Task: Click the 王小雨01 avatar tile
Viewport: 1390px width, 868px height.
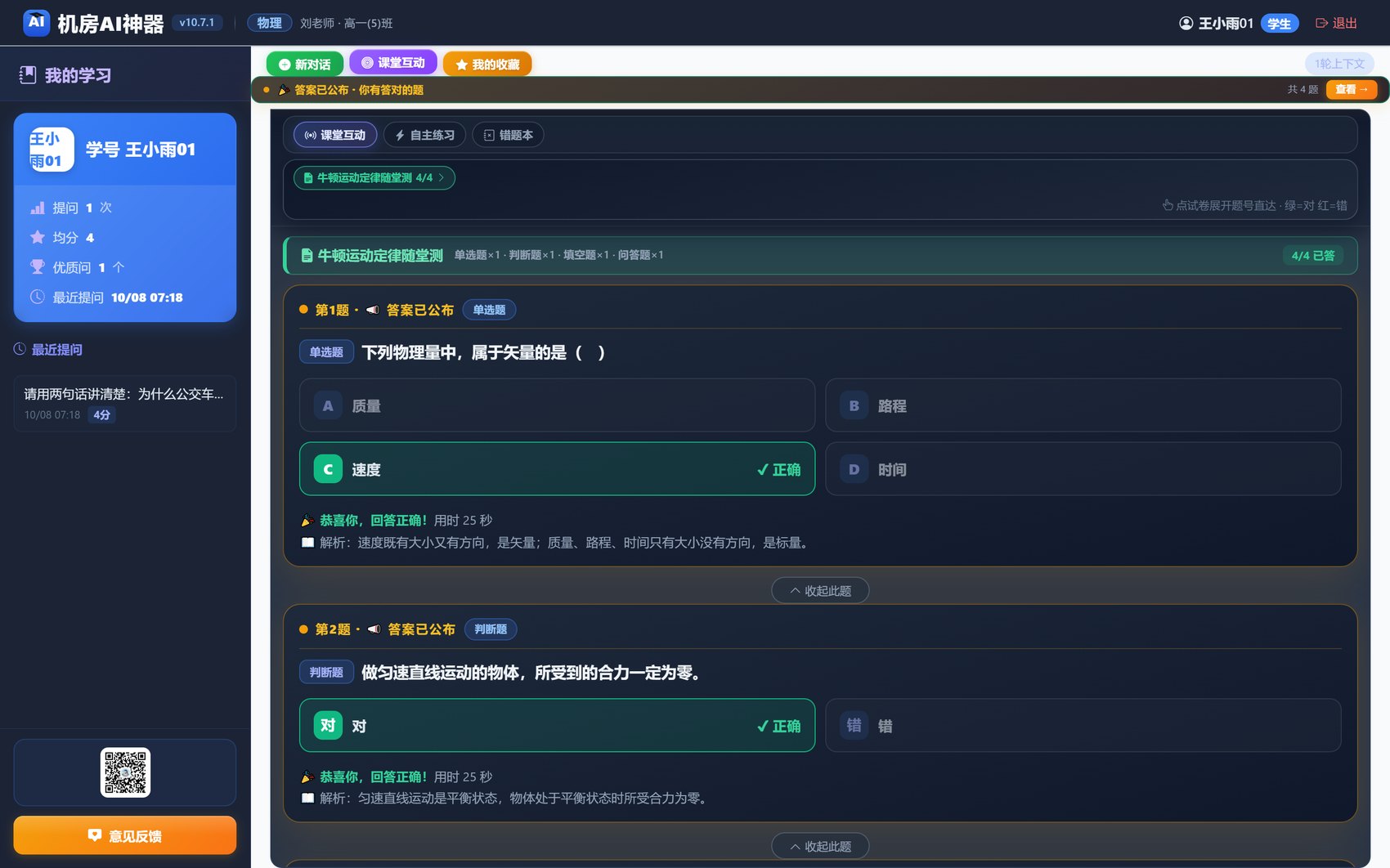Action: (52, 150)
